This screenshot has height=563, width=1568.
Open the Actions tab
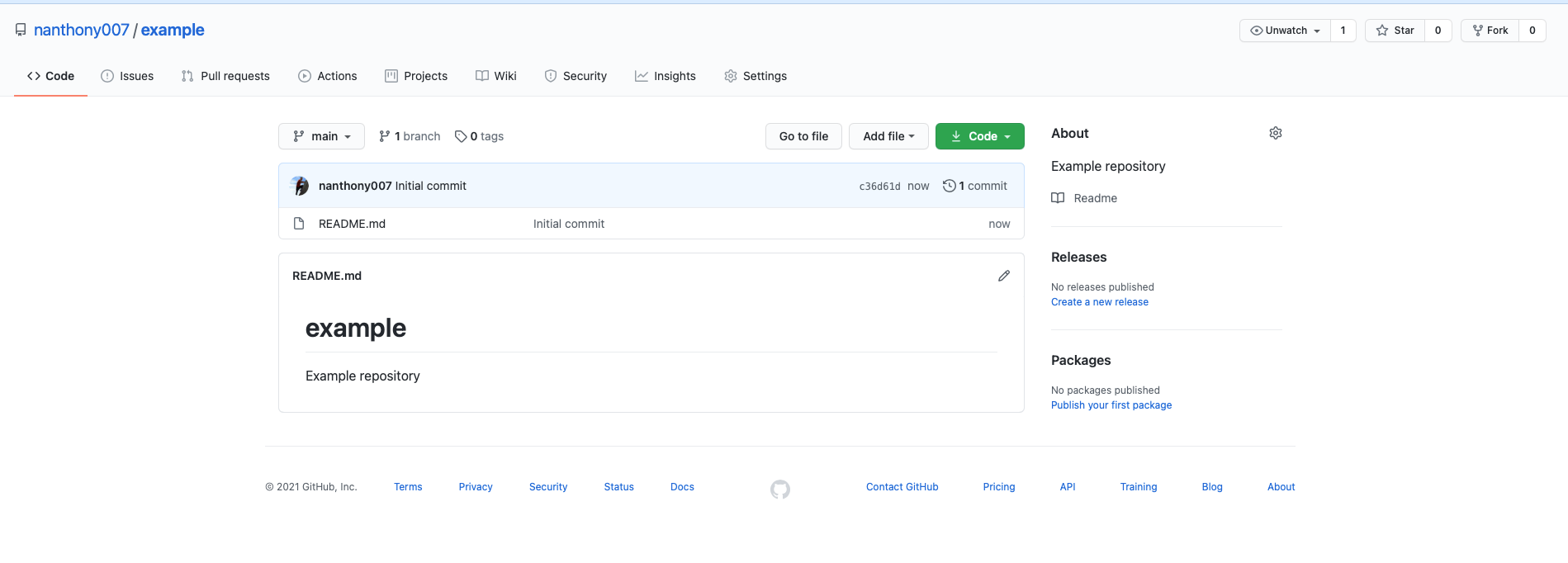(328, 76)
